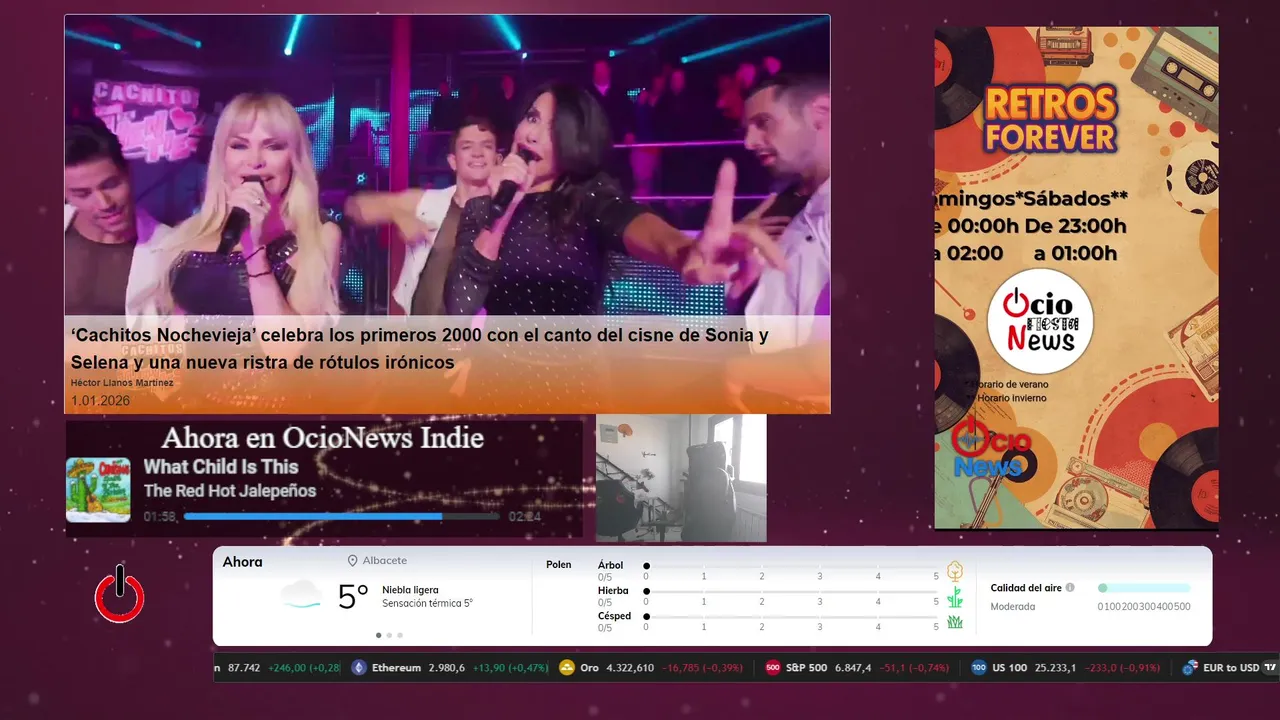This screenshot has height=720, width=1280.
Task: Click the What Child Is This album cover
Action: click(x=98, y=490)
